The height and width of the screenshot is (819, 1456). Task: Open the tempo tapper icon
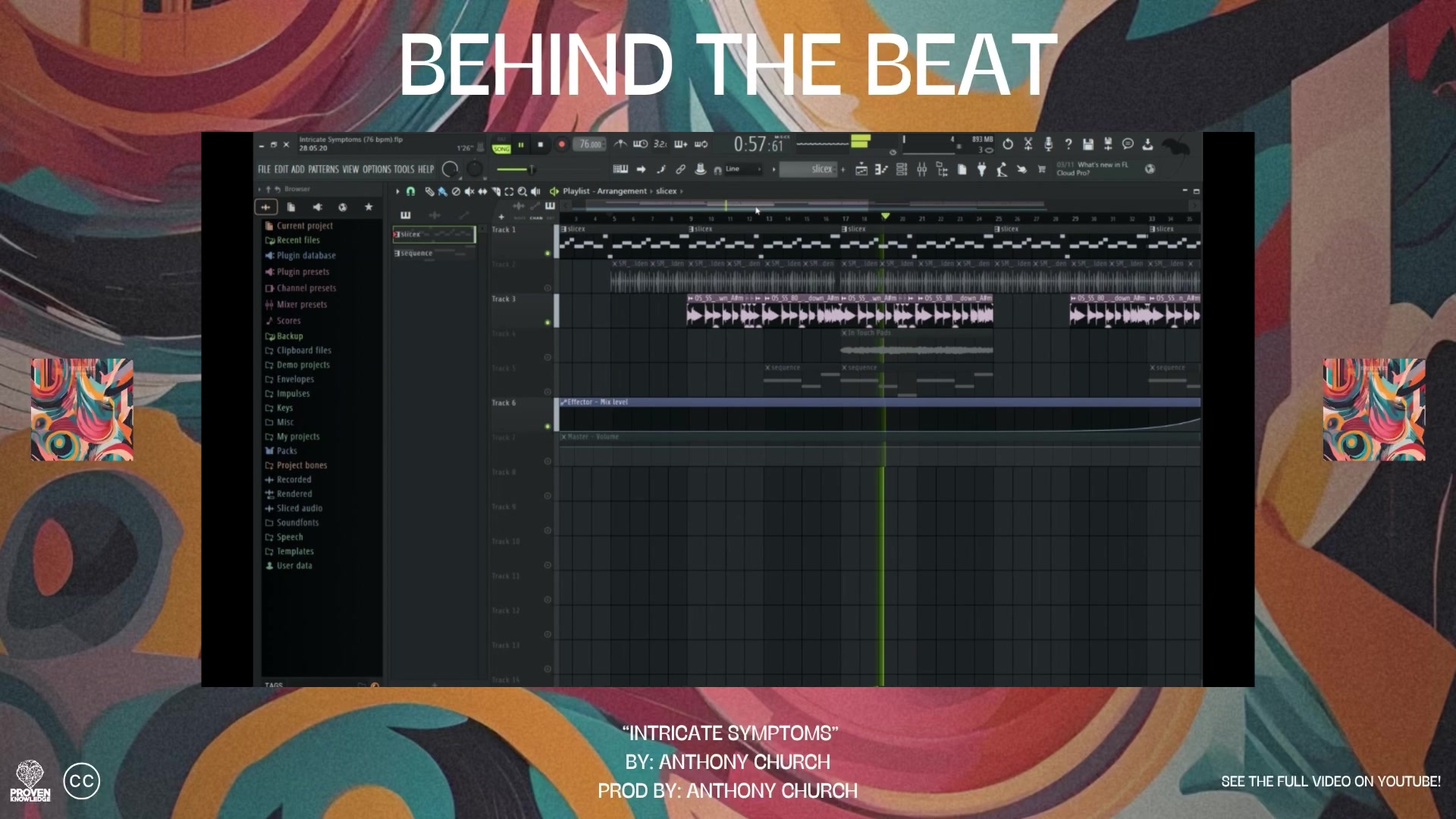click(x=1002, y=169)
